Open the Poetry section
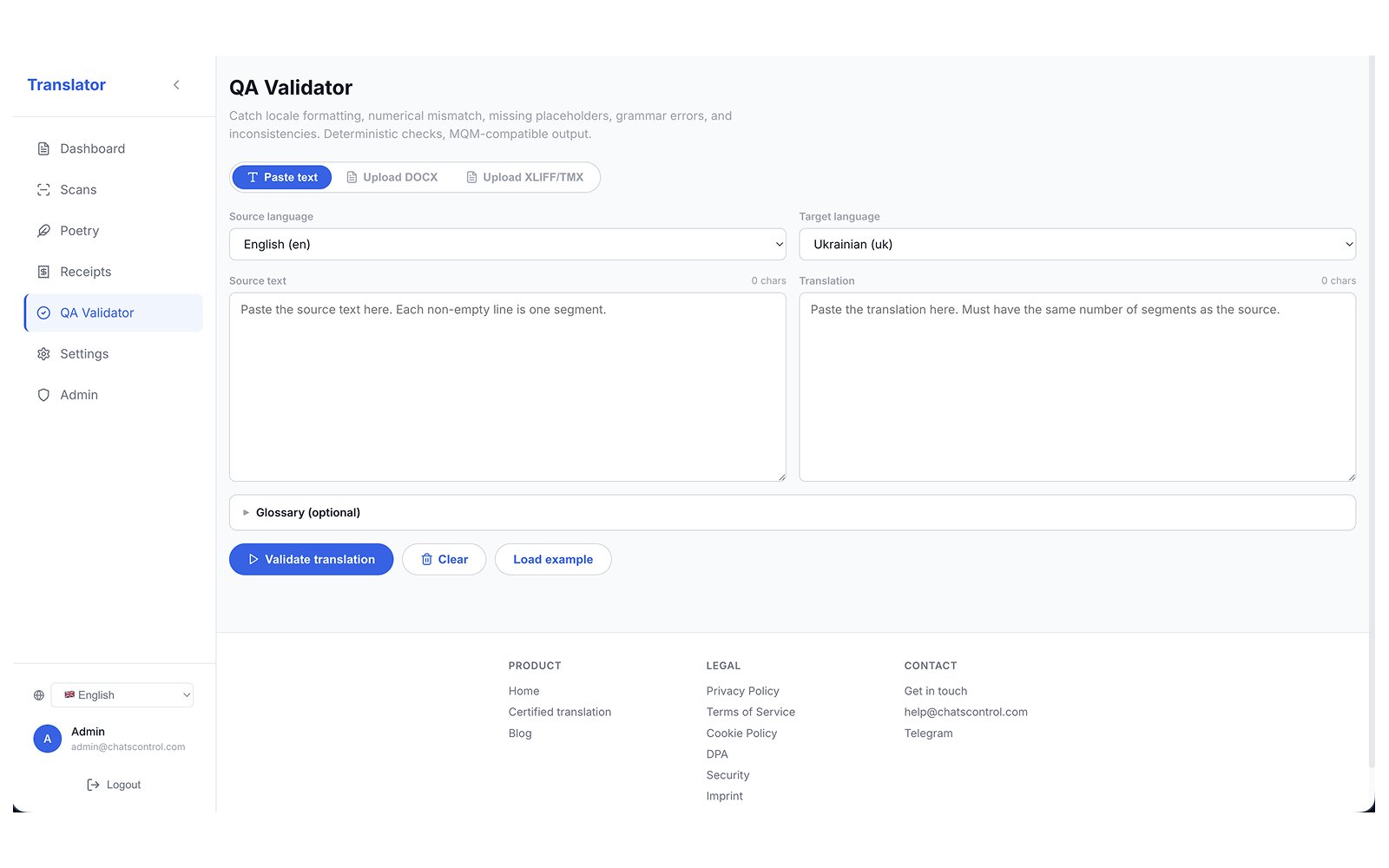1389x868 pixels. (x=114, y=231)
